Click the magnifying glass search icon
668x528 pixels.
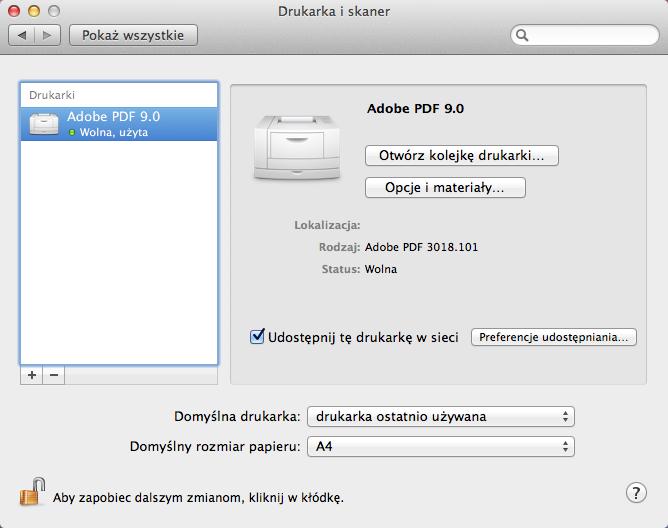[522, 35]
